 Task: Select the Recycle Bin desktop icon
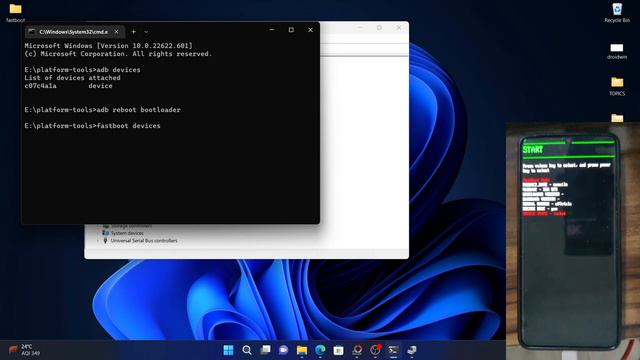pyautogui.click(x=617, y=12)
